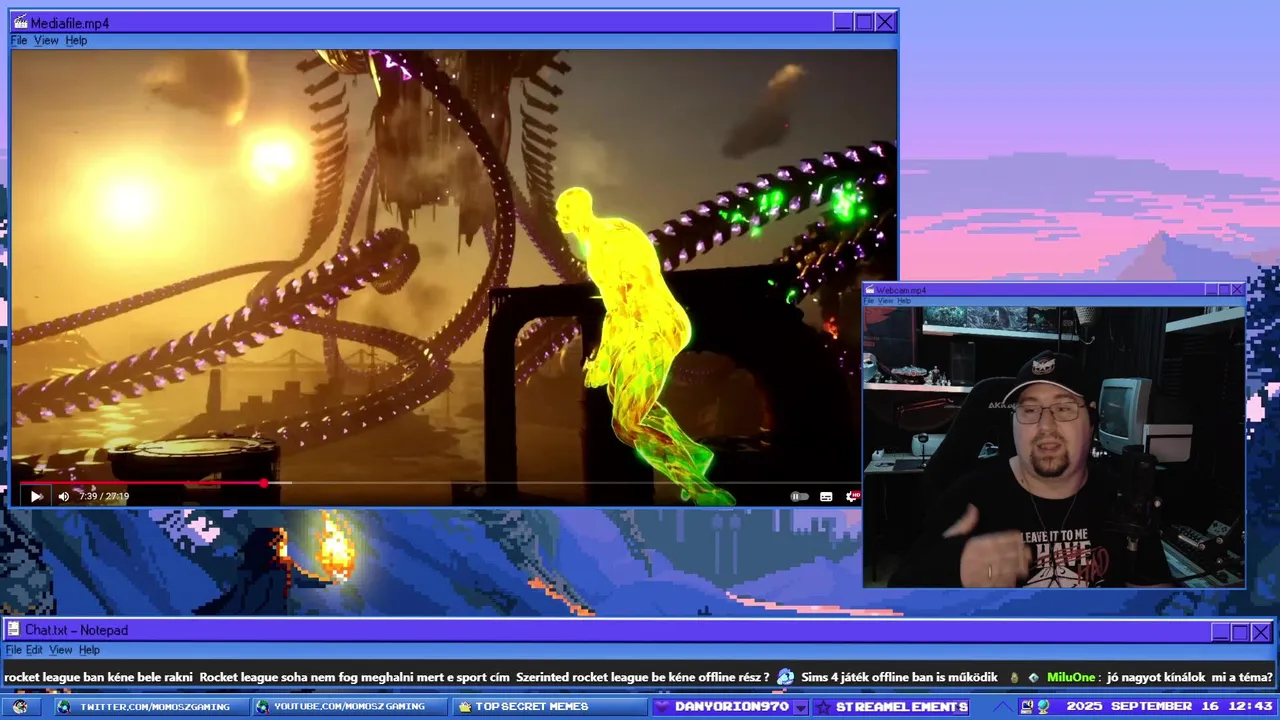Open File menu in Mediafile.mp4 window
Image resolution: width=1280 pixels, height=720 pixels.
pyautogui.click(x=19, y=40)
